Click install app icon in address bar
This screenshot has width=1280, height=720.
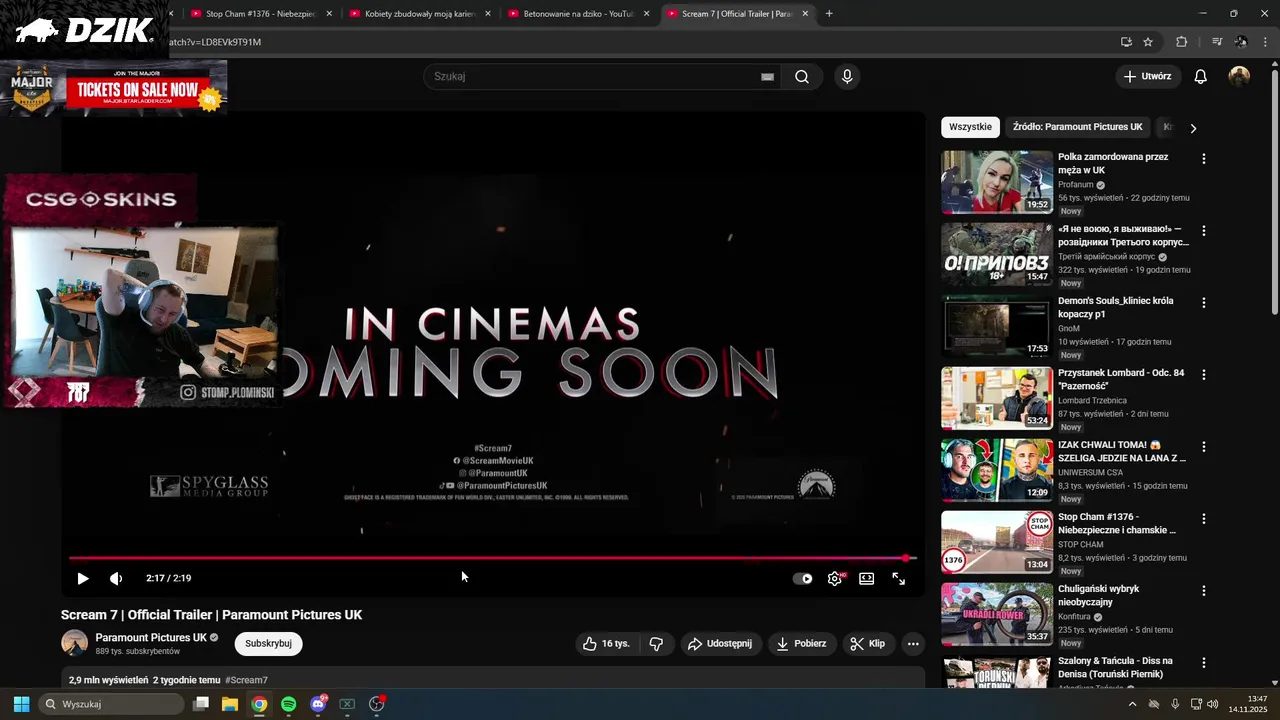click(x=1126, y=42)
